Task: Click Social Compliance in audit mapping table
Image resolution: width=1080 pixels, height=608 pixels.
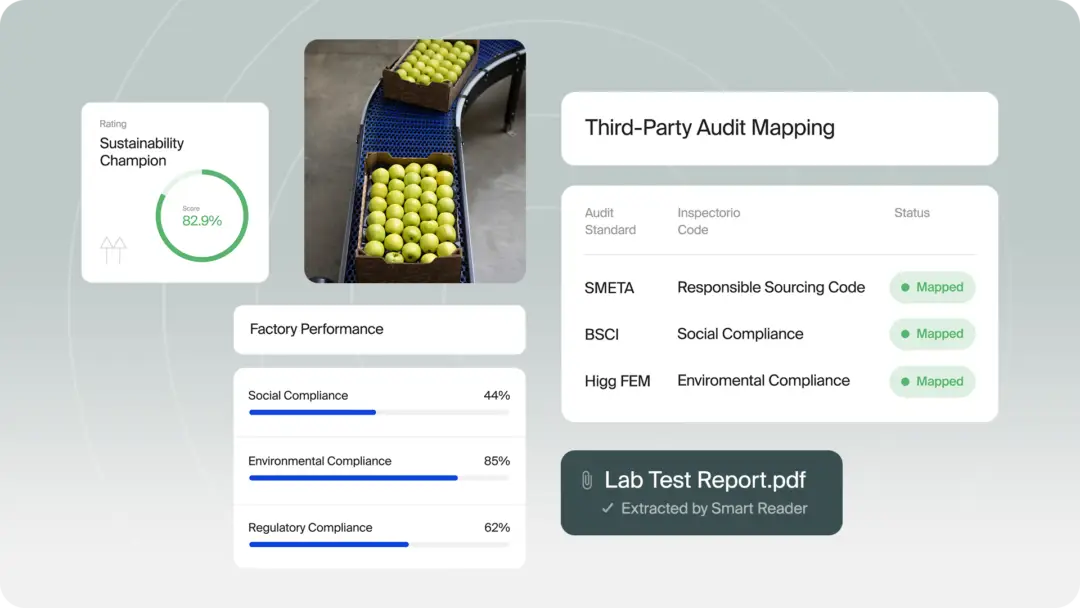Action: [x=740, y=334]
